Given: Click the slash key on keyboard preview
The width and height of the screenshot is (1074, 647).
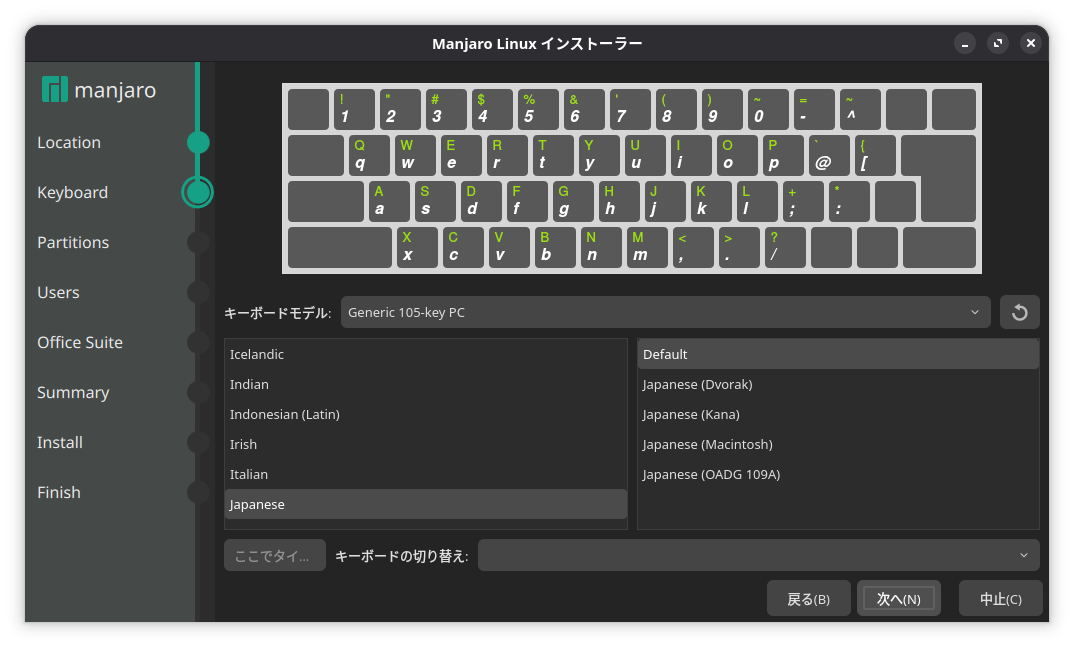Looking at the screenshot, I should tap(785, 247).
